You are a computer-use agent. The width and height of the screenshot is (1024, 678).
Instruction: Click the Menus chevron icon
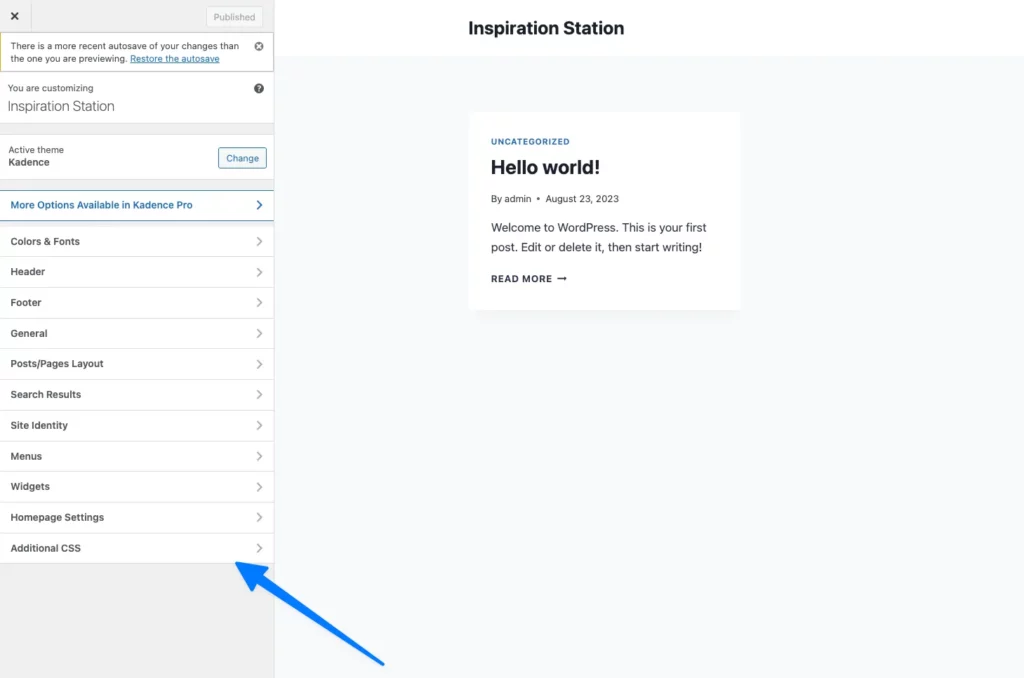point(259,457)
